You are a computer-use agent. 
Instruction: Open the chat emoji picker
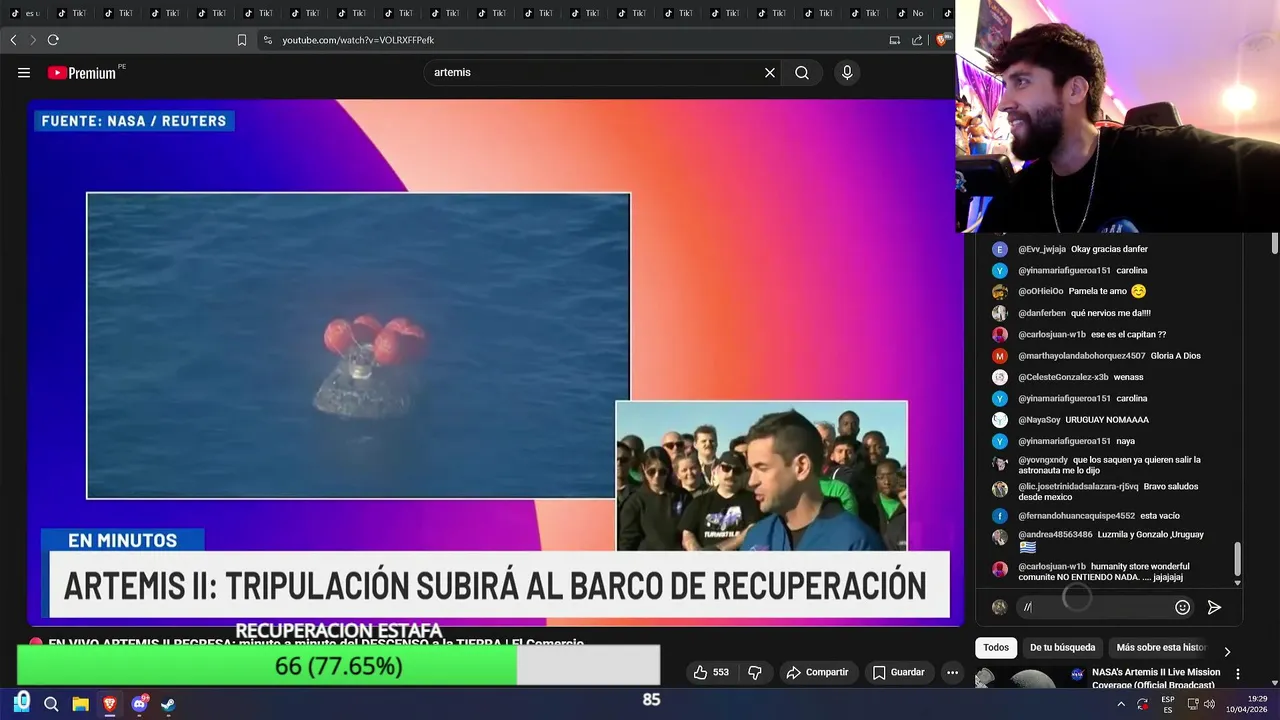coord(1182,607)
